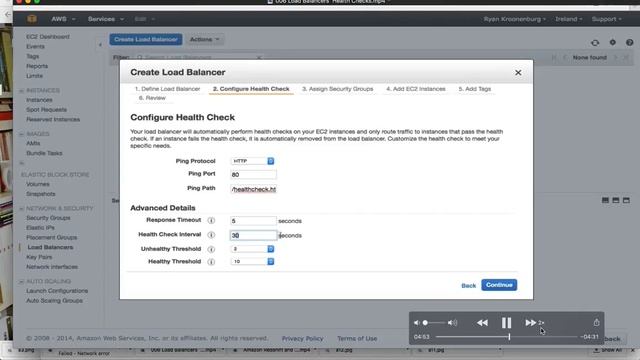Click the Ping Path field
The image size is (640, 360).
(253, 189)
